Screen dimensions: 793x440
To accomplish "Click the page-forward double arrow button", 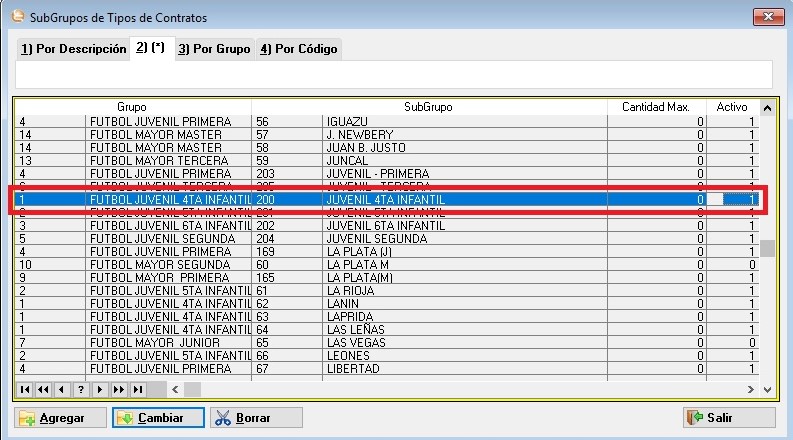I will (119, 389).
